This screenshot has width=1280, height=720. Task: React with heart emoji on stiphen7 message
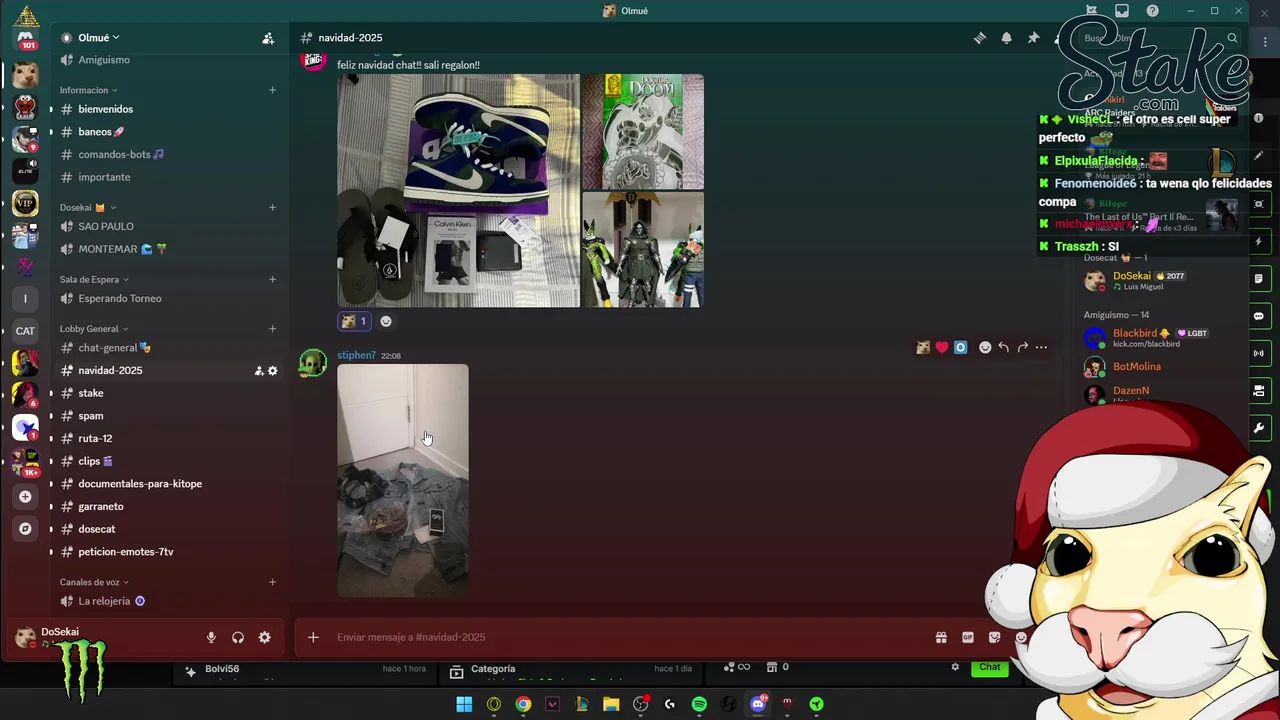point(941,347)
